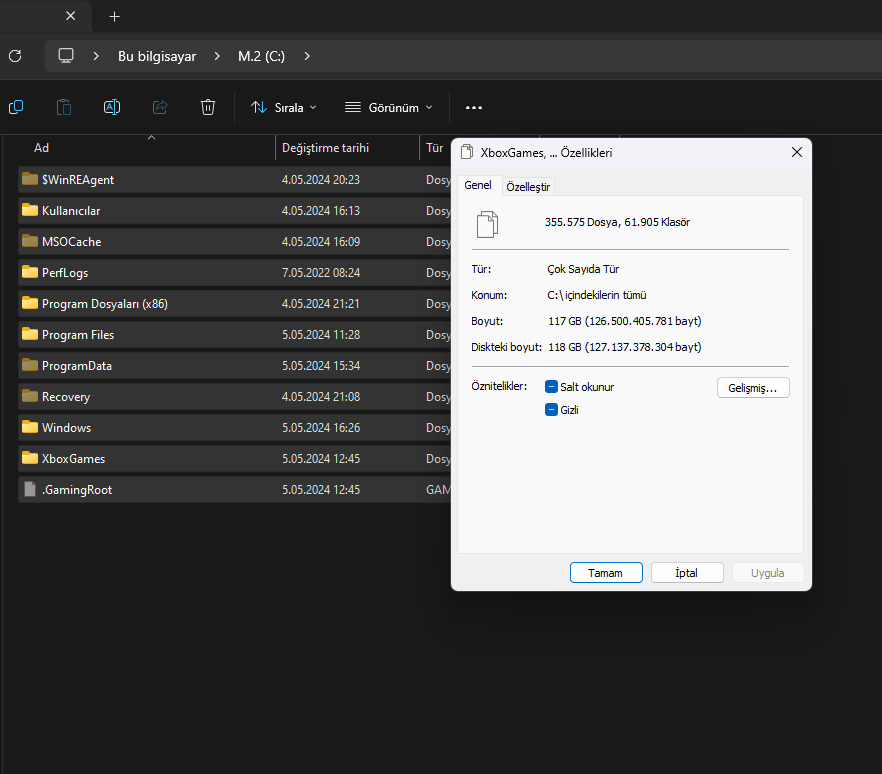Click the See more three-dots icon

click(x=474, y=107)
